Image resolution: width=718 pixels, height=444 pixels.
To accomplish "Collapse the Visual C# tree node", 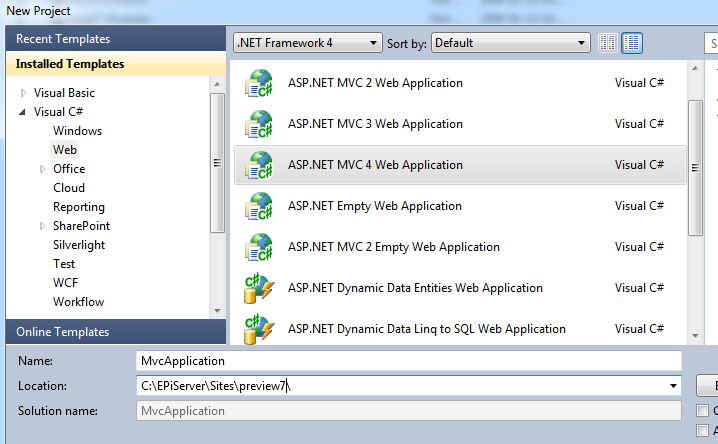I will coord(24,112).
